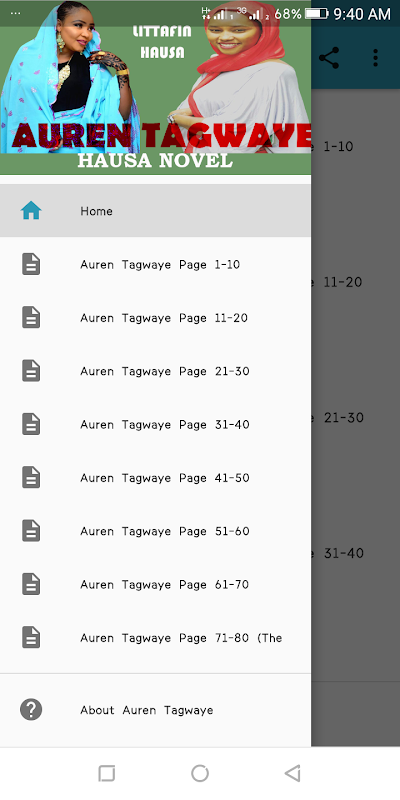The width and height of the screenshot is (400, 800).
Task: Tap document icon beside Page 51-60
Action: tap(31, 531)
